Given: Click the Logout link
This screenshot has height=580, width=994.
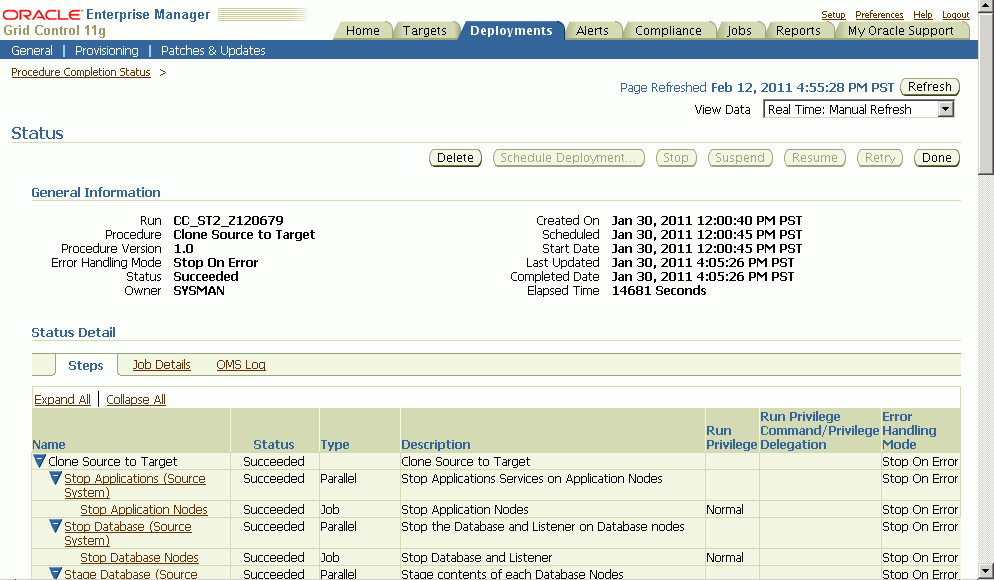Looking at the screenshot, I should (955, 15).
